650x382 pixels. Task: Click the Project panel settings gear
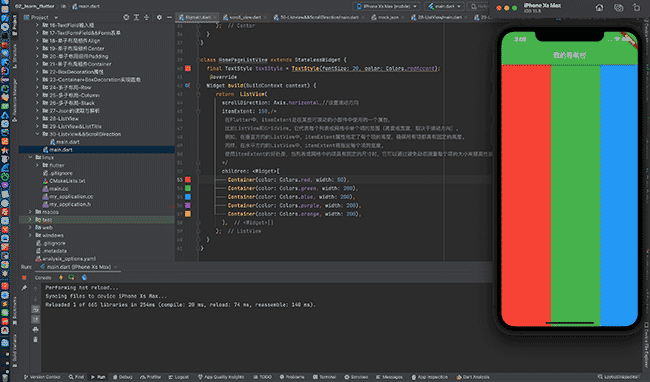tap(159, 17)
